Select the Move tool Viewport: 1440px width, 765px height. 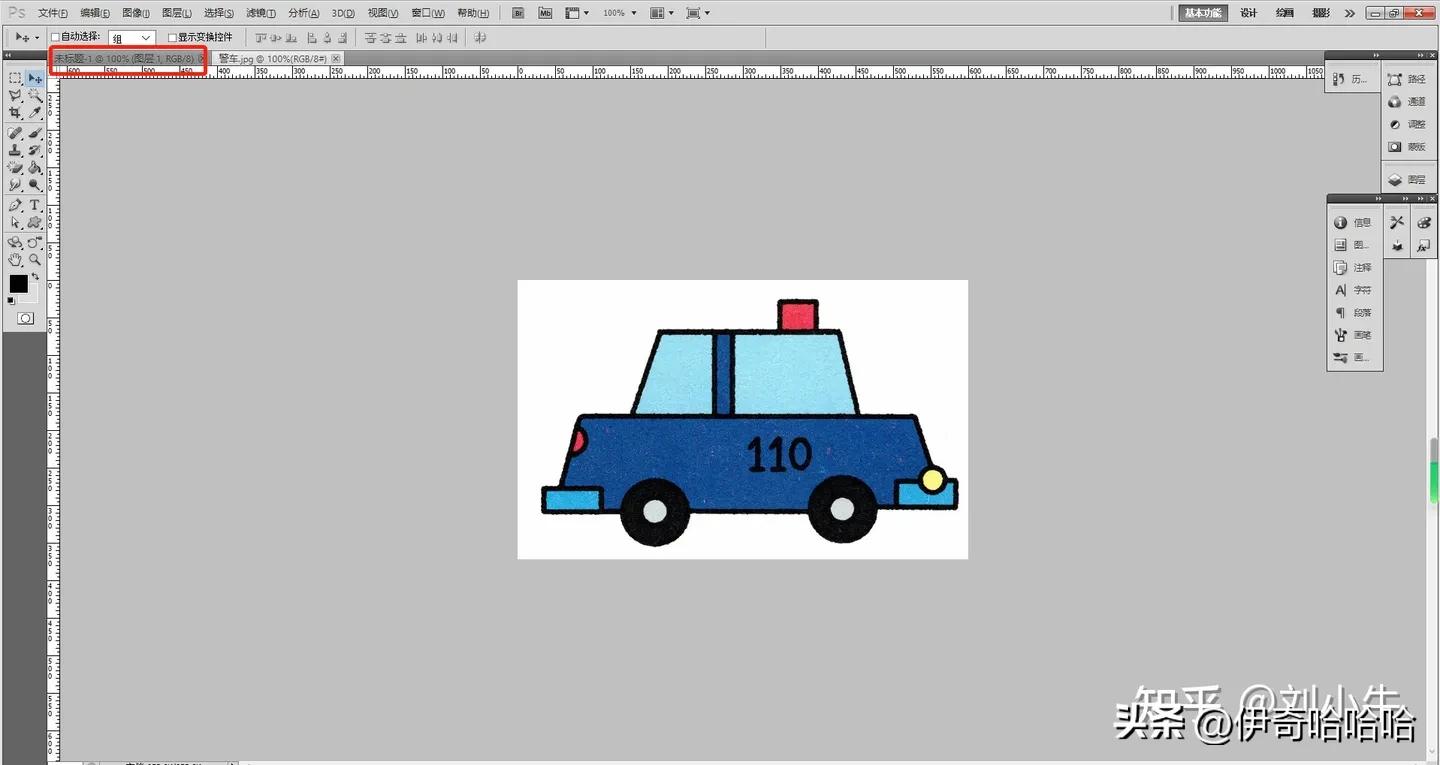[35, 79]
